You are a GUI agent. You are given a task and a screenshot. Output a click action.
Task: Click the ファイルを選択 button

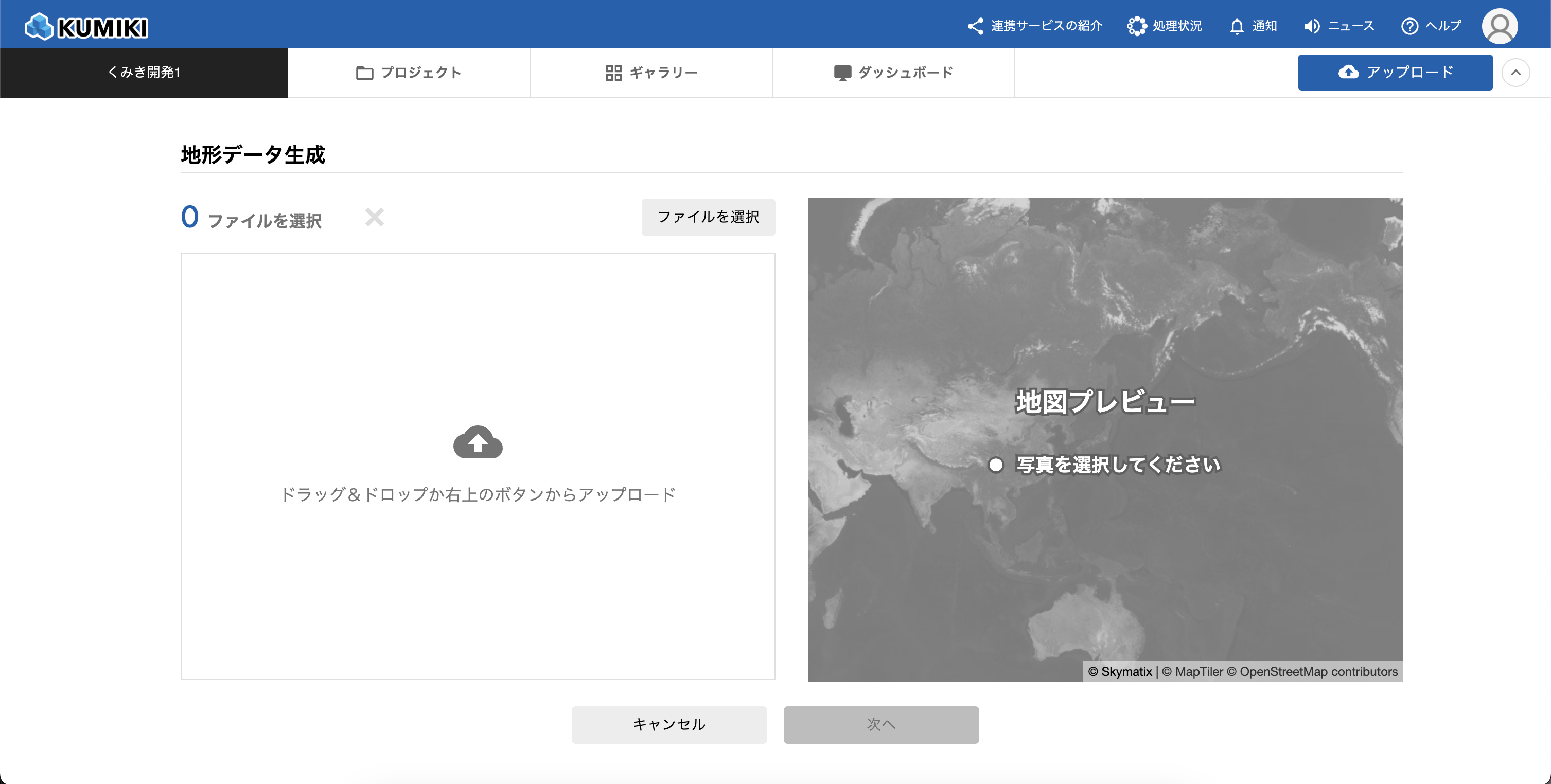[x=708, y=217]
